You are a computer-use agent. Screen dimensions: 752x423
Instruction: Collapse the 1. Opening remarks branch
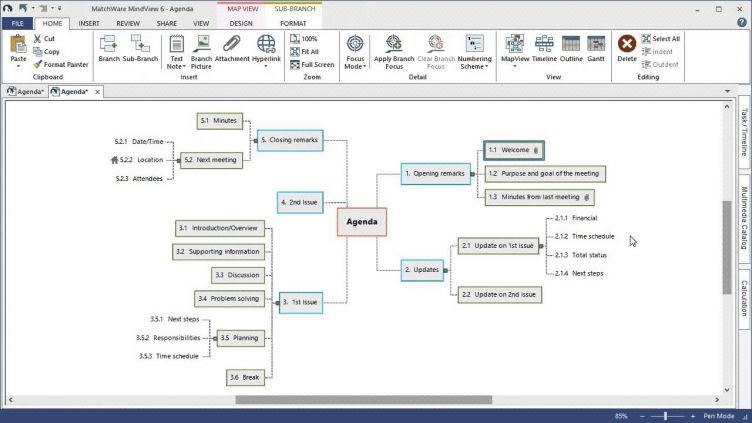coord(472,174)
